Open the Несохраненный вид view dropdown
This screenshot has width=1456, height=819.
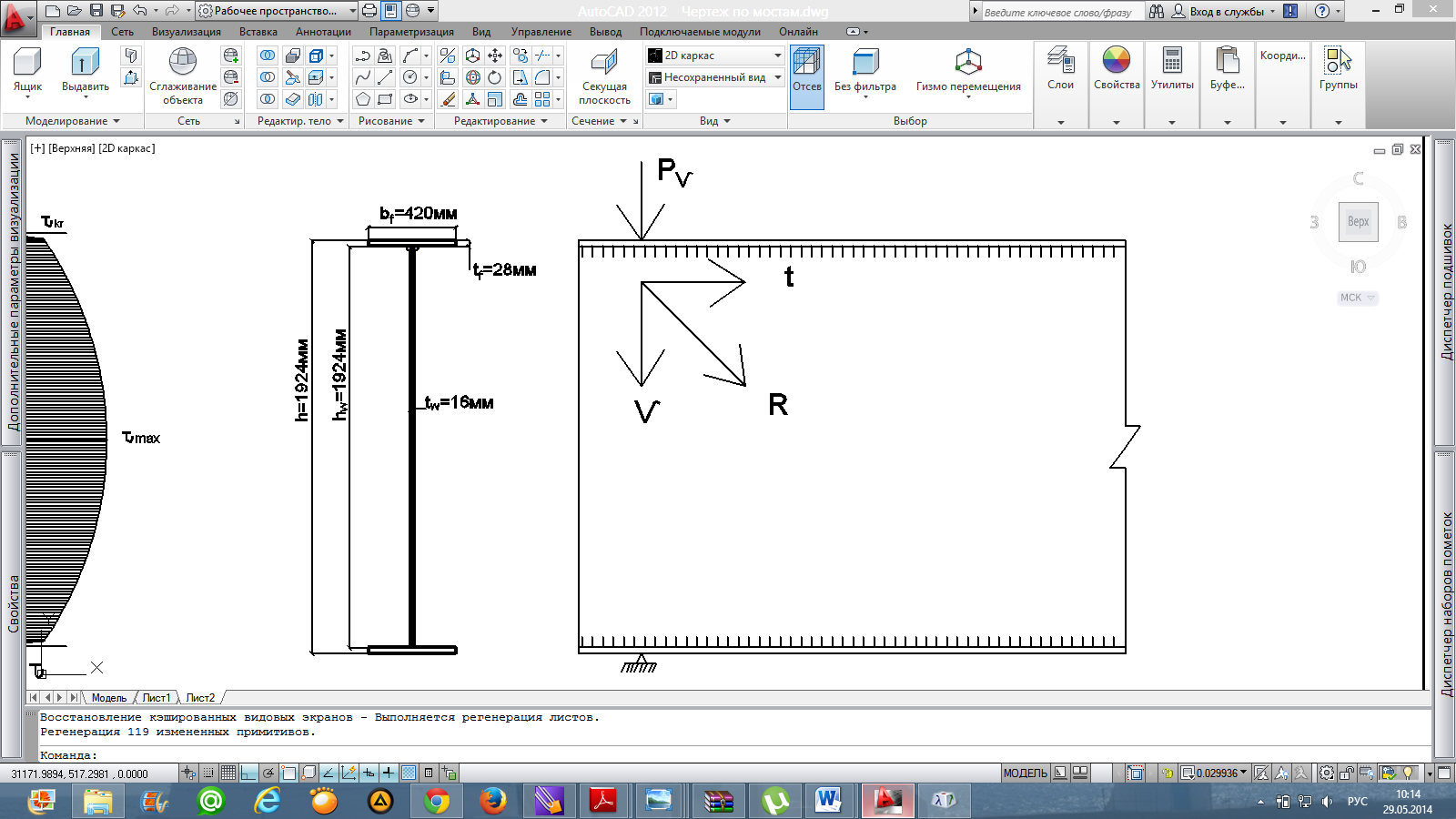point(715,77)
